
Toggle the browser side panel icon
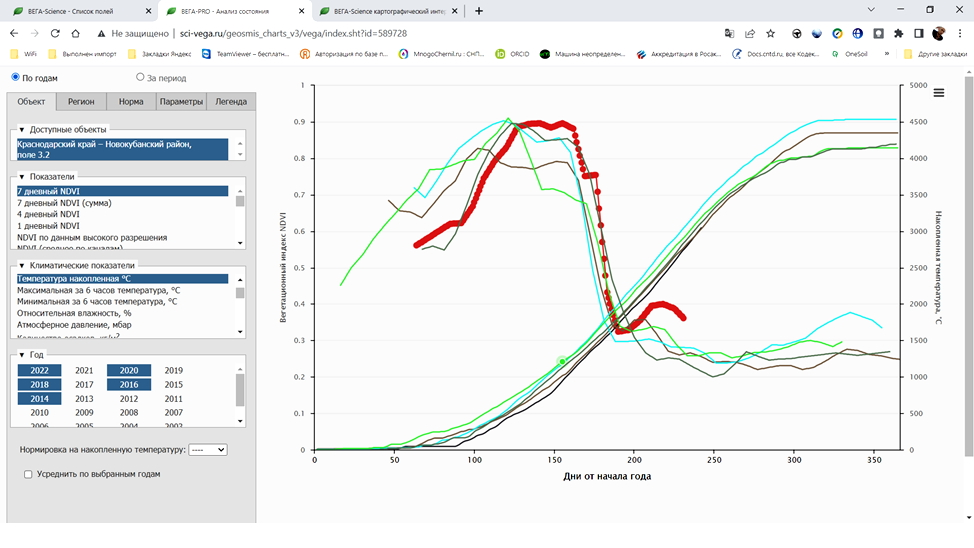tap(919, 34)
